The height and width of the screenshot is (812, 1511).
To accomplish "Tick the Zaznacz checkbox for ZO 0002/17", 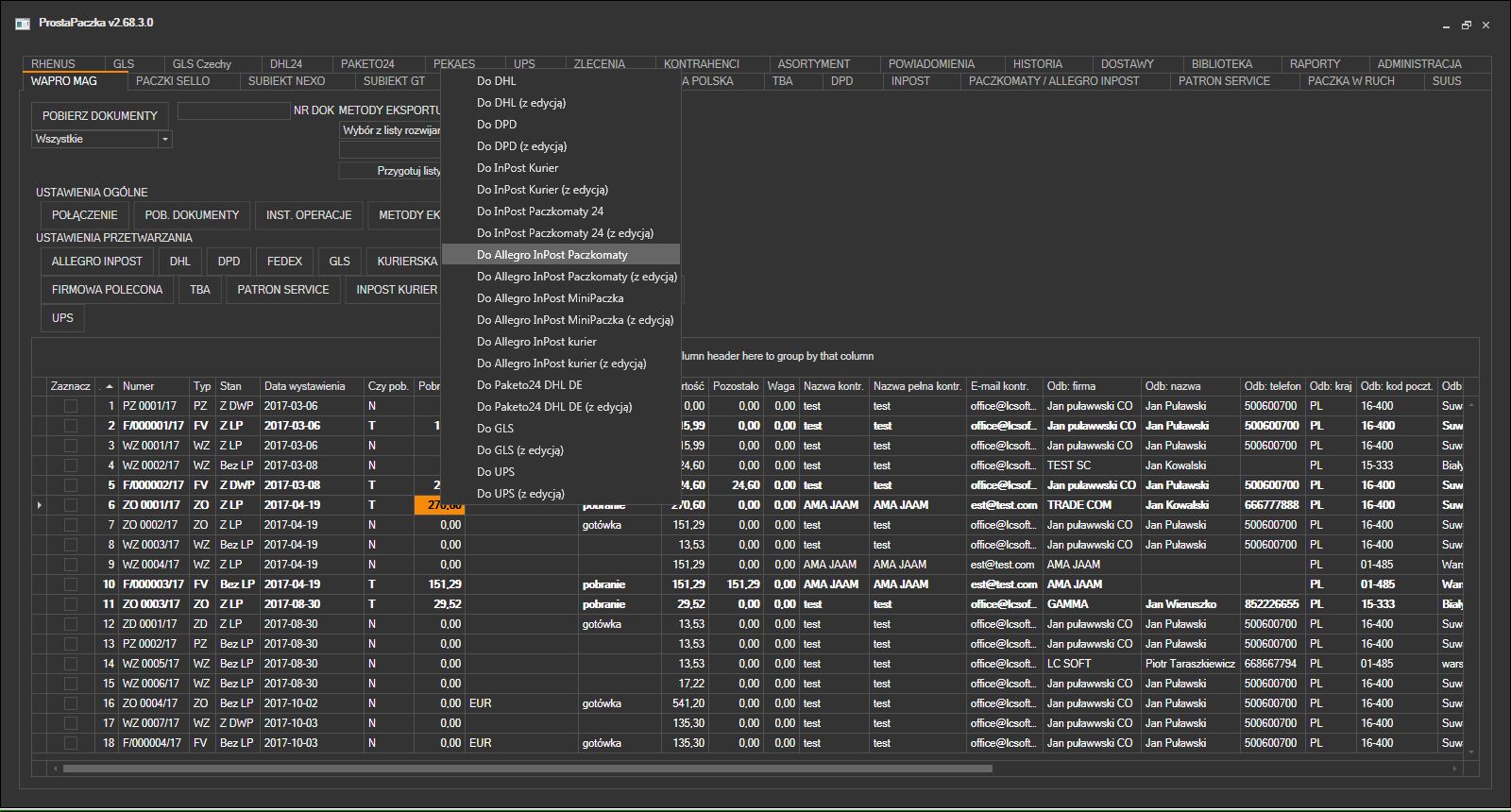I will 70,525.
